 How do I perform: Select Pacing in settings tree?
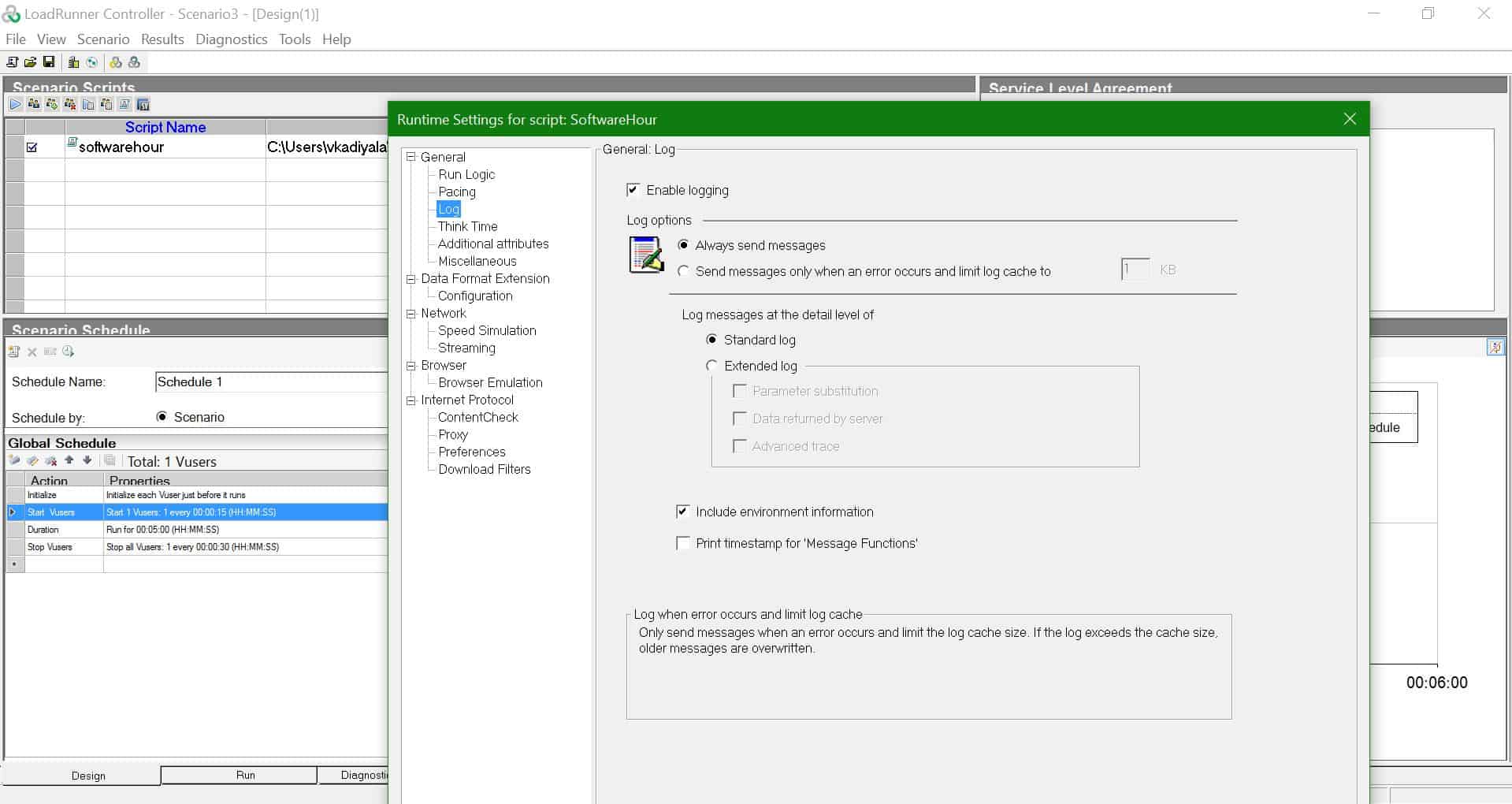click(457, 192)
